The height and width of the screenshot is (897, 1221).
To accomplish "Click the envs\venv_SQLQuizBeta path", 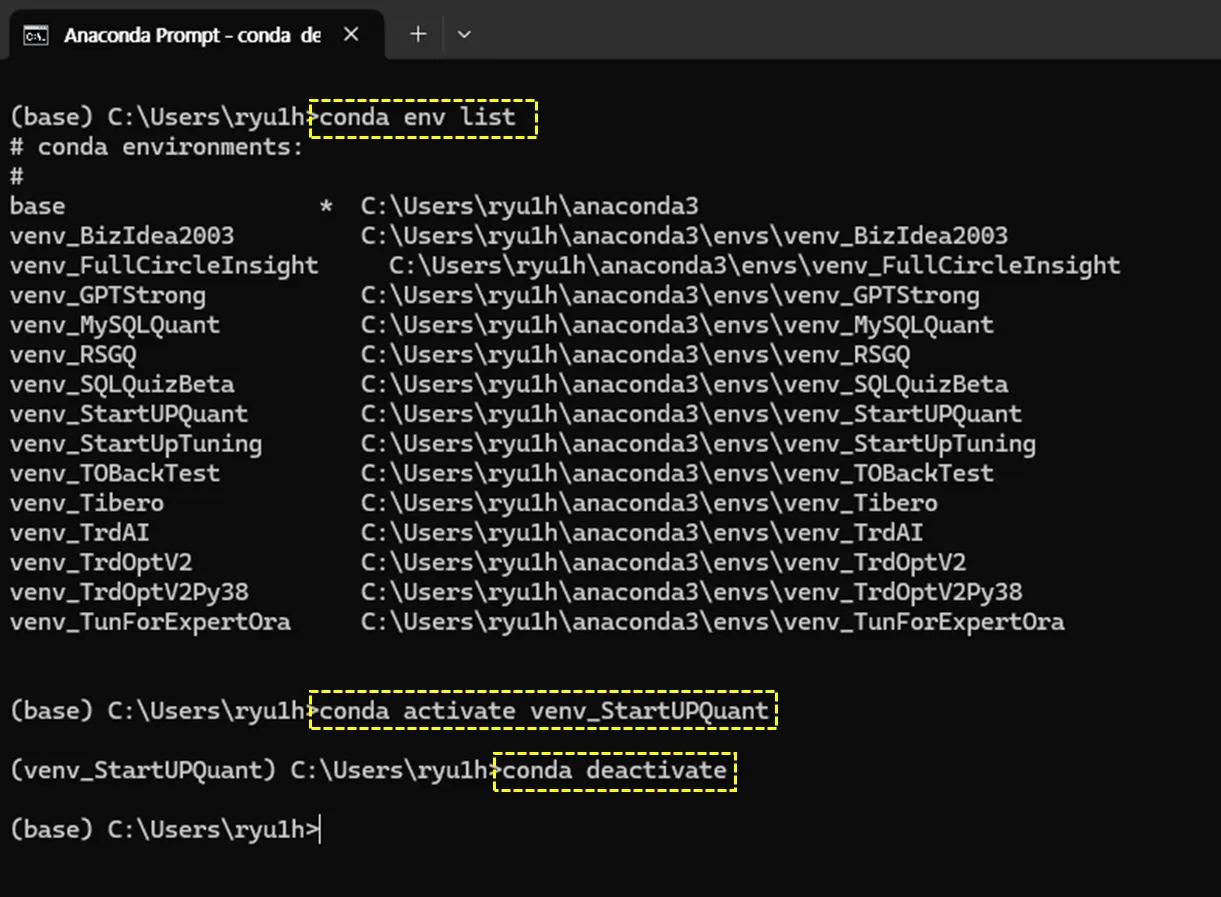I will pyautogui.click(x=685, y=384).
